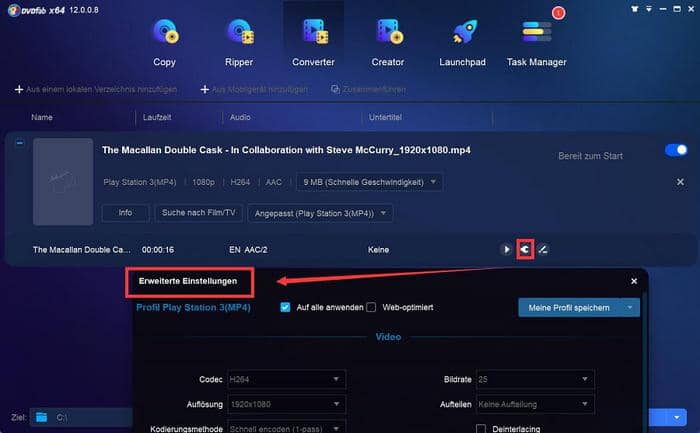Image resolution: width=700 pixels, height=433 pixels.
Task: Click the destination folder icon
Action: pyautogui.click(x=42, y=417)
